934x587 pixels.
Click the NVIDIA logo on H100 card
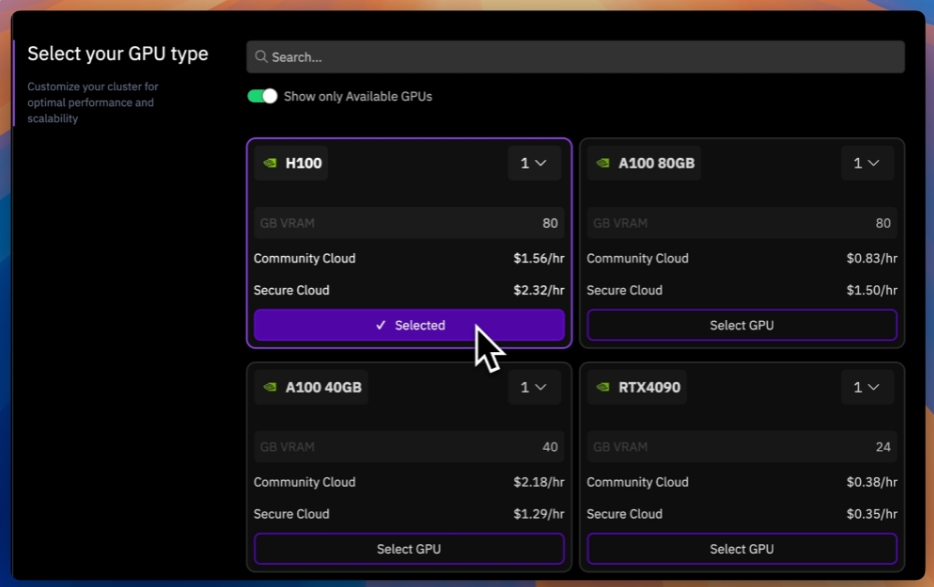pos(270,163)
